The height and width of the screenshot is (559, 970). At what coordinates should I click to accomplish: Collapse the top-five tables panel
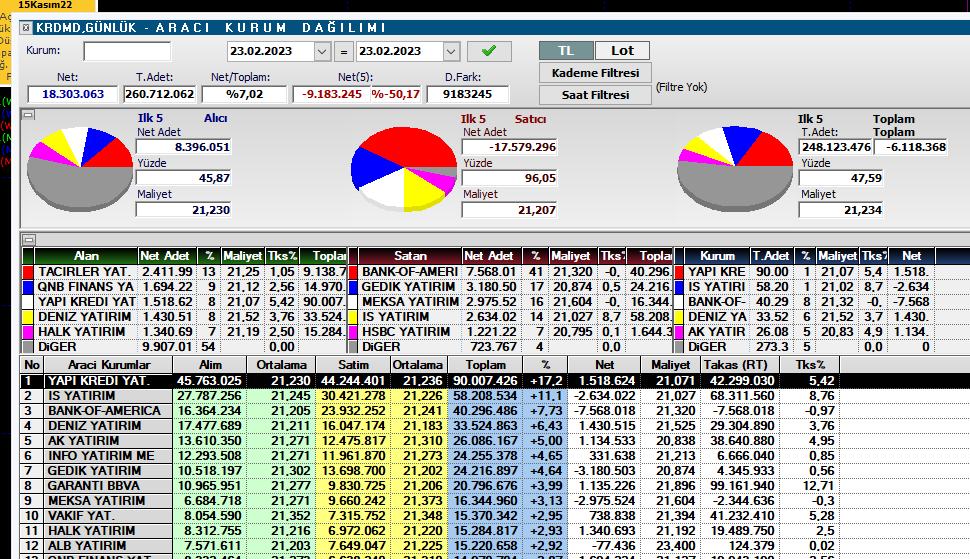[28, 239]
